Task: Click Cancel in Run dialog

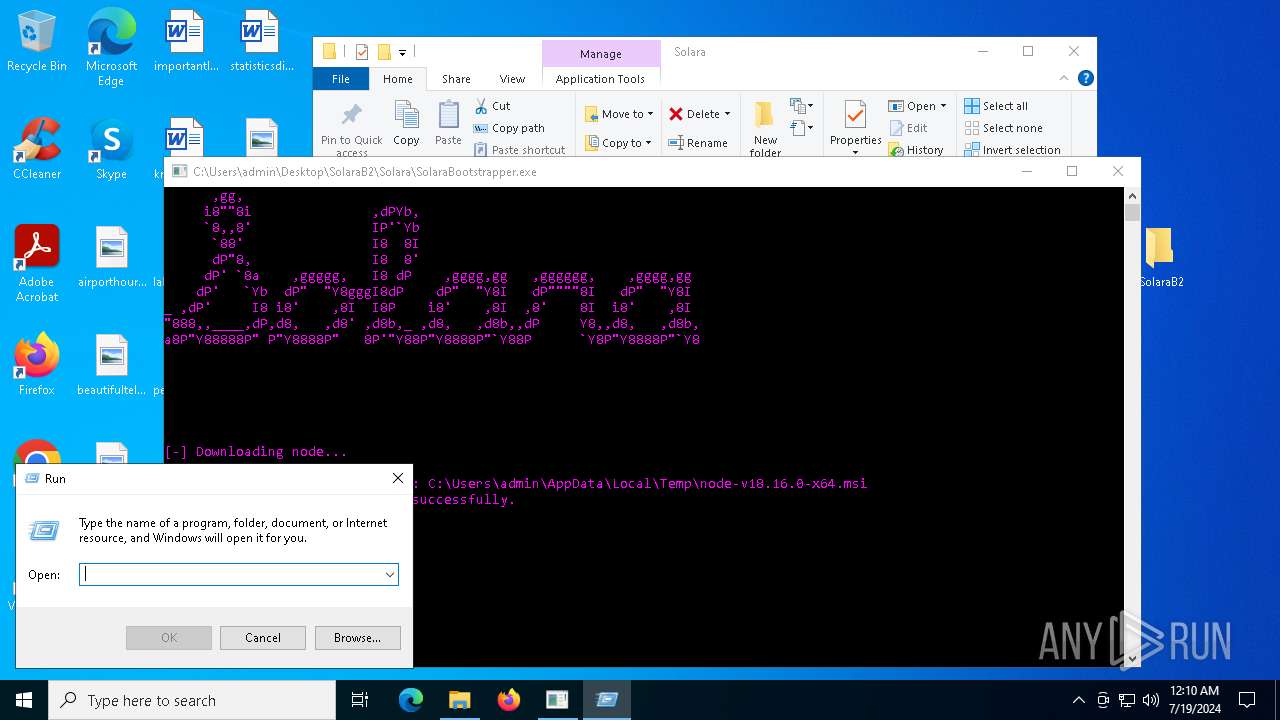Action: point(263,638)
